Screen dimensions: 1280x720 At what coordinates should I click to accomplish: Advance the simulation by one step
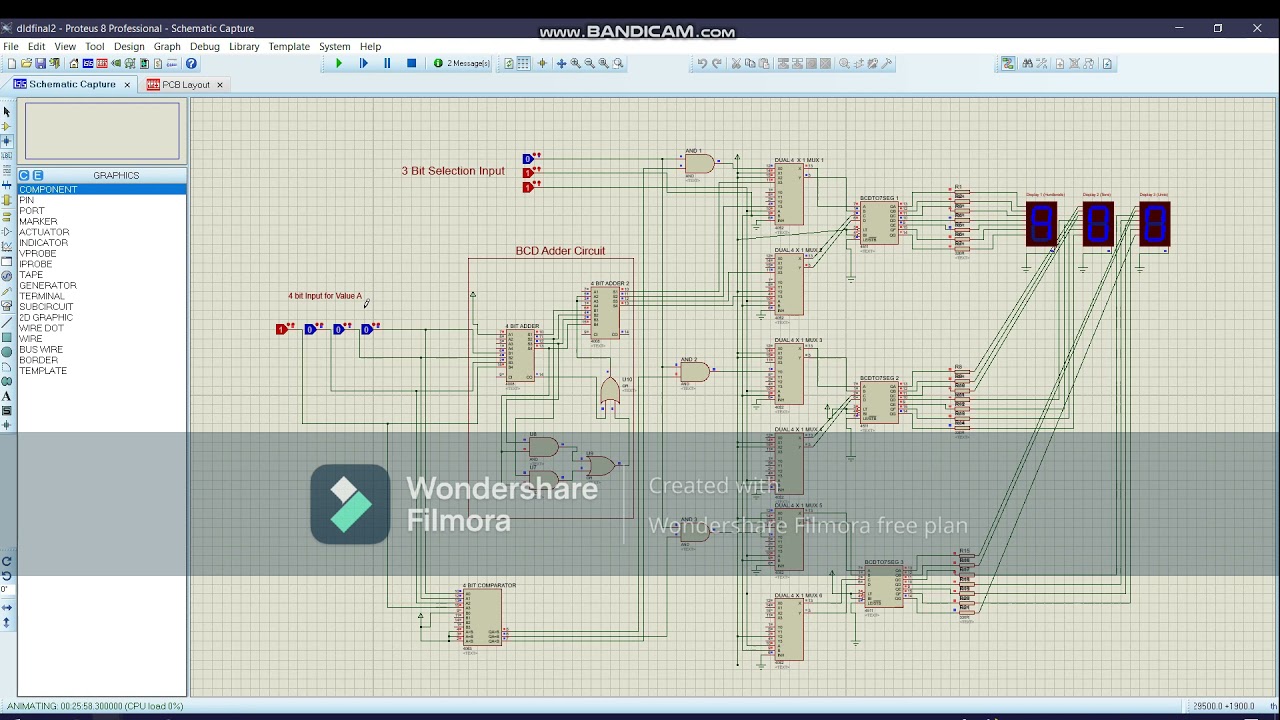(363, 63)
